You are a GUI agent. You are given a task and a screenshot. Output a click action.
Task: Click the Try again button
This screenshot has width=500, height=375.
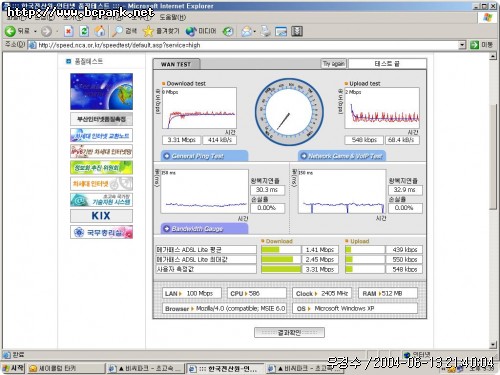(x=334, y=64)
